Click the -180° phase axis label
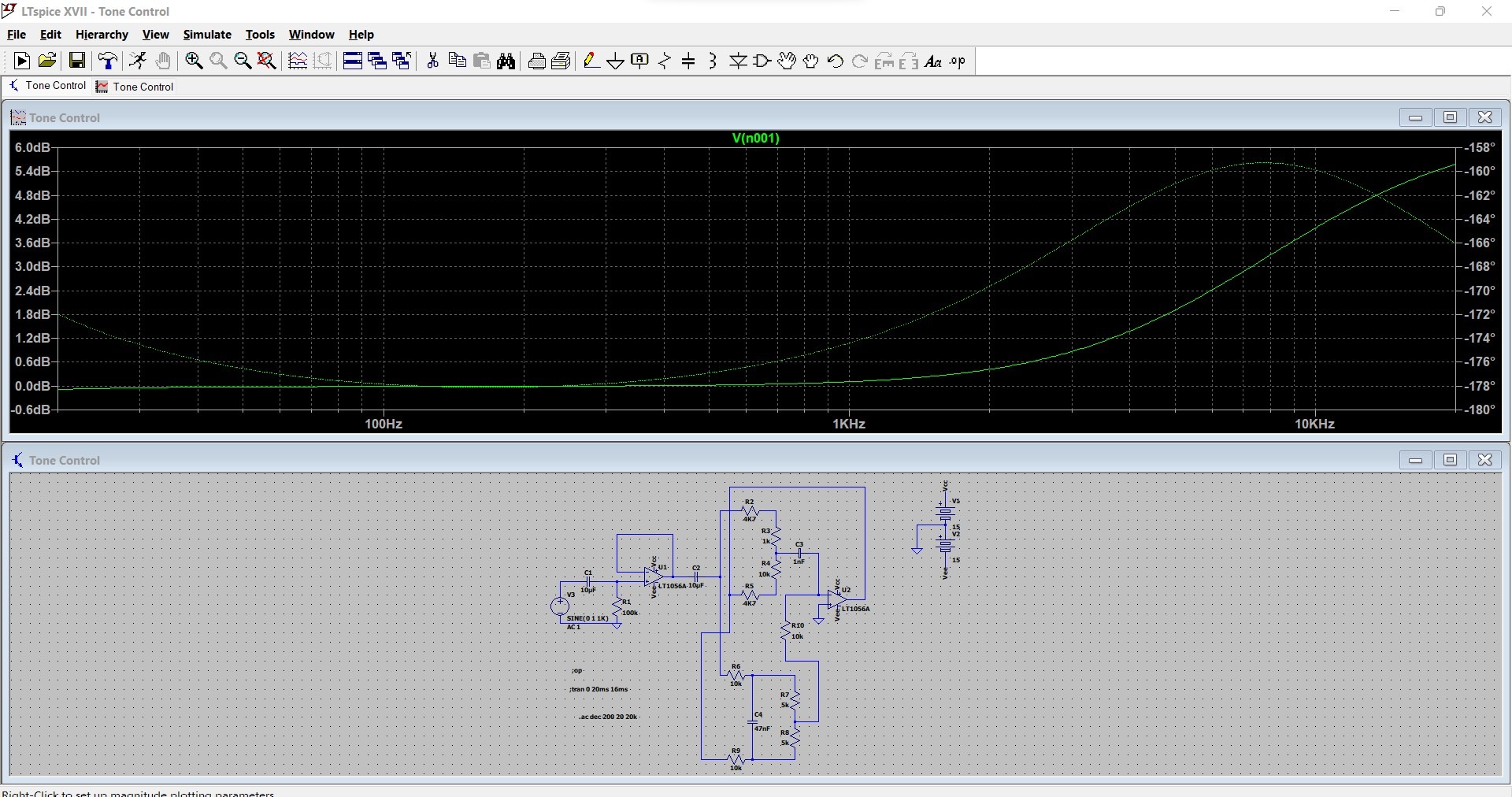The width and height of the screenshot is (1512, 797). [1480, 410]
